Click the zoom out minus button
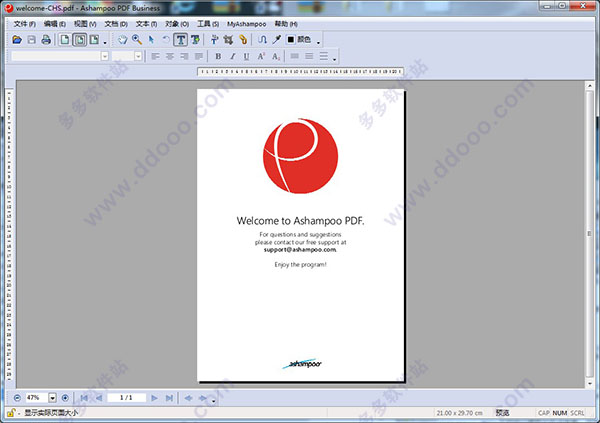This screenshot has width=600, height=423. 17,398
